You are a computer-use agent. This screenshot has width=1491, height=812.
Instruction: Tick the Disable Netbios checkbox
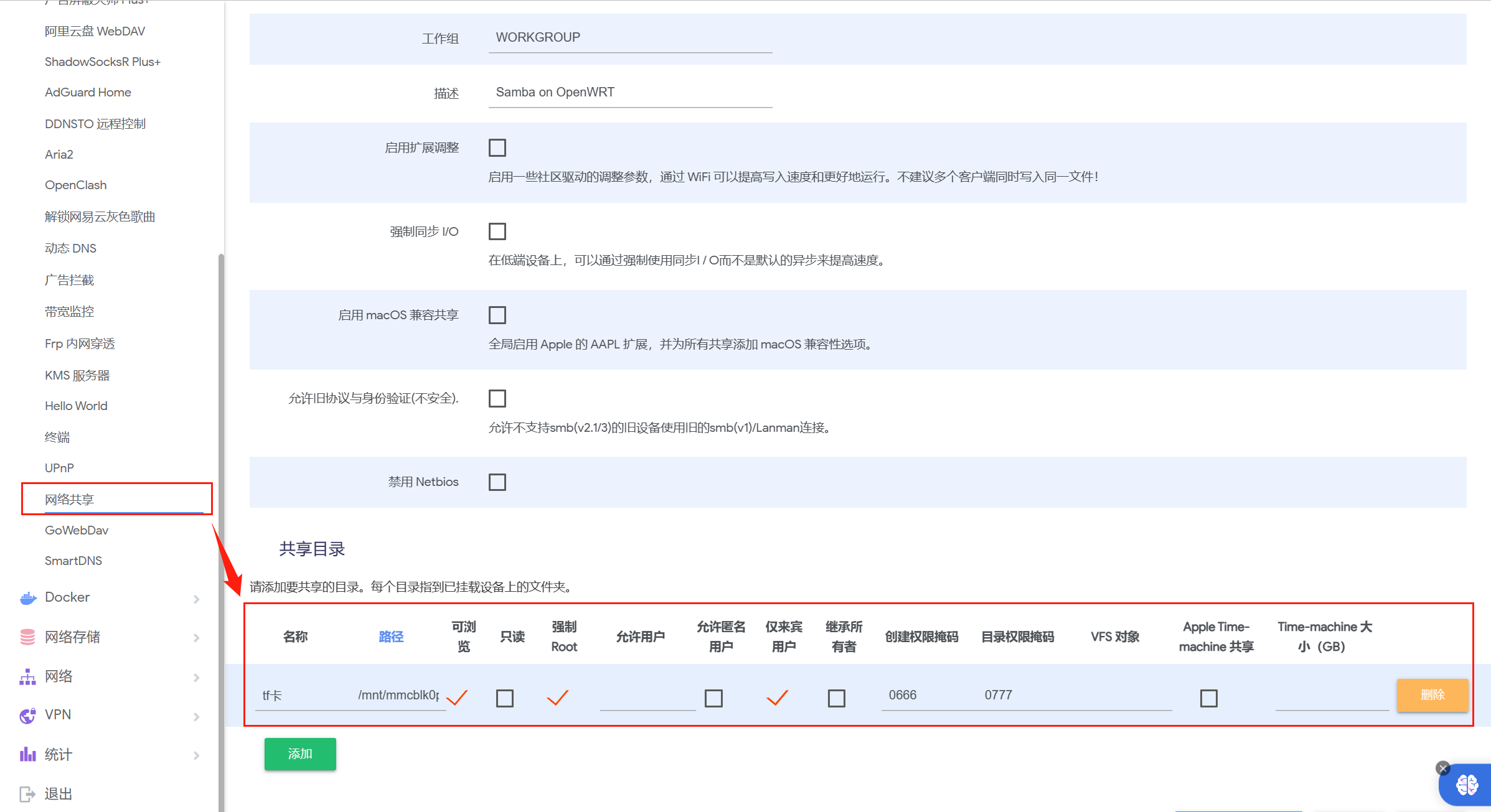(497, 482)
